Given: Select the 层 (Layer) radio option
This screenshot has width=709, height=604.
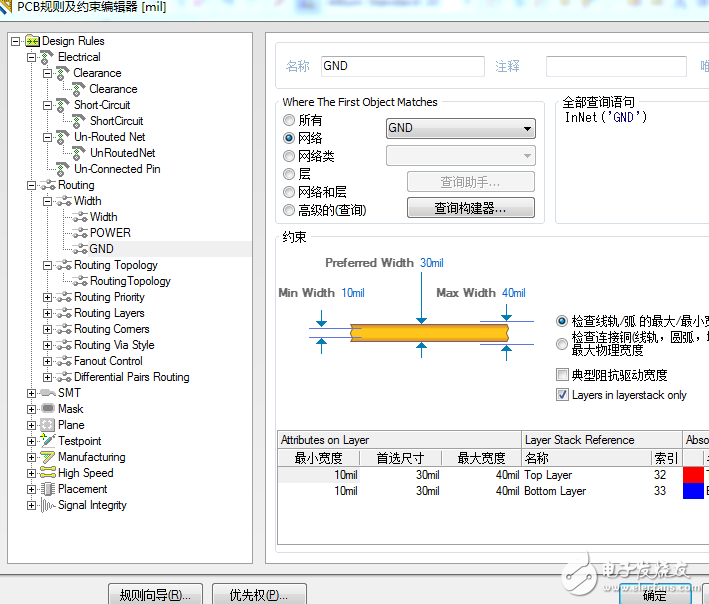Looking at the screenshot, I should (288, 174).
